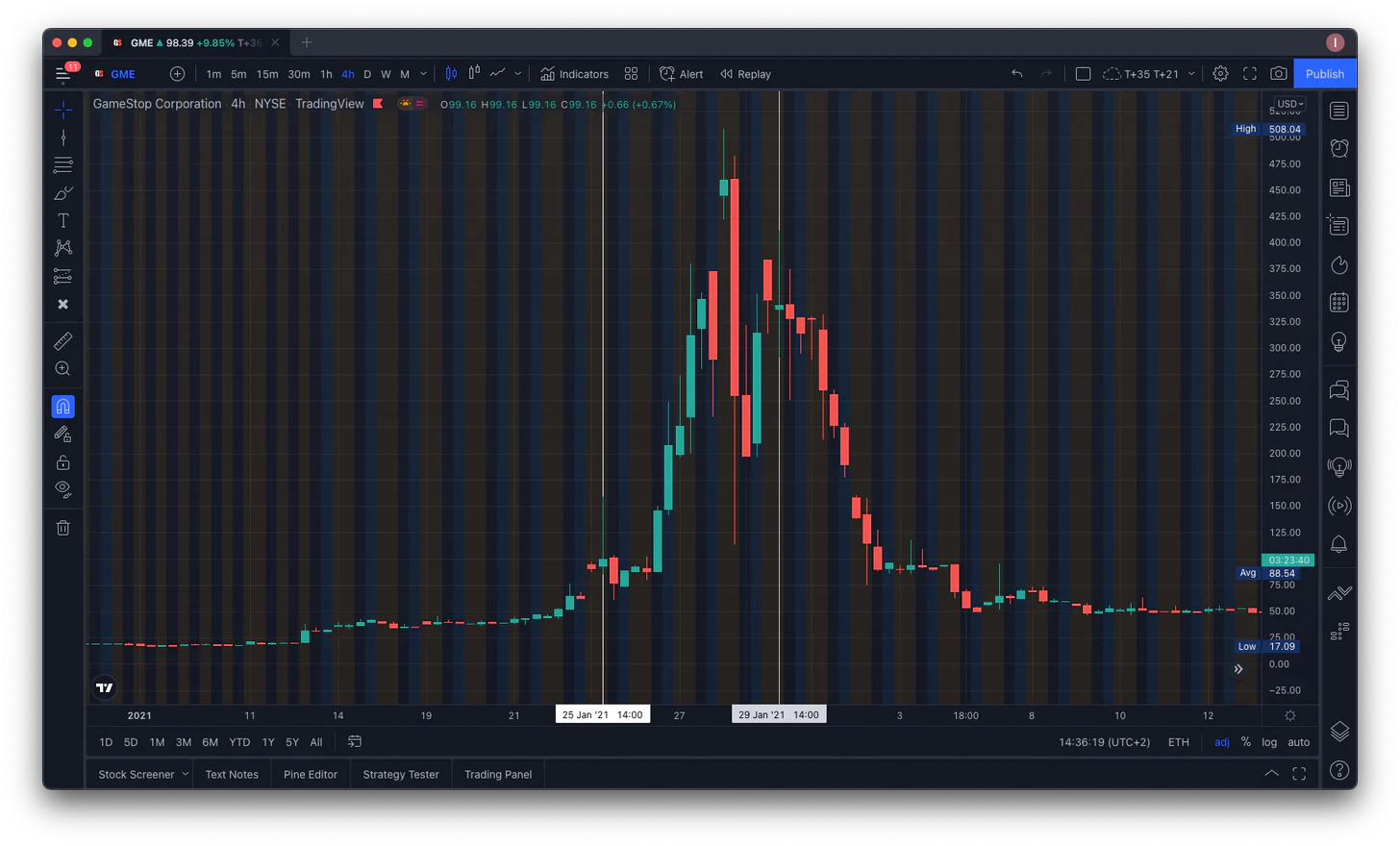Click the 14:36:19 (UTC+2) timezone clock
This screenshot has height=846, width=1400.
(1104, 742)
